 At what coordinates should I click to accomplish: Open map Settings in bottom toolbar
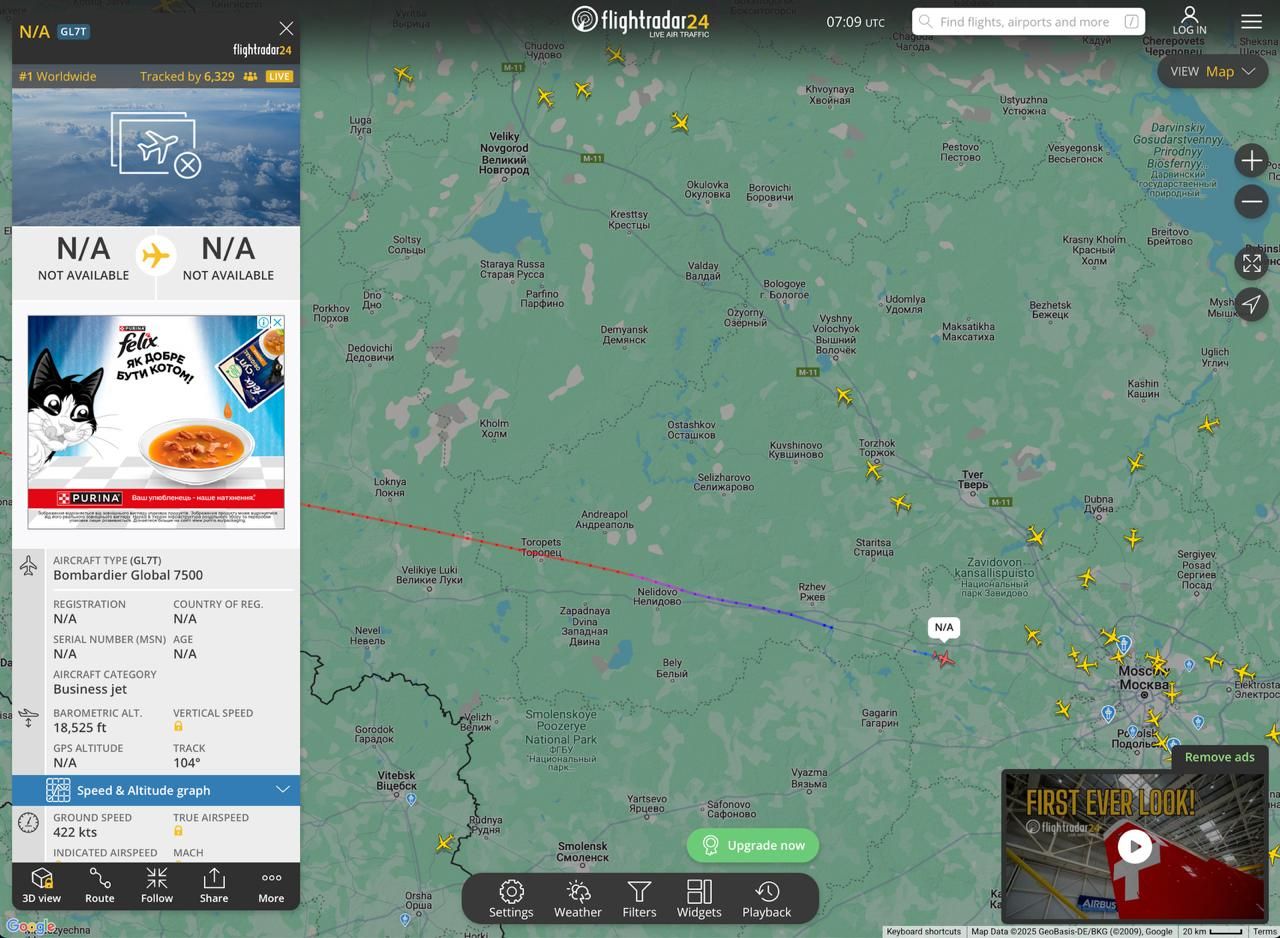pyautogui.click(x=511, y=898)
